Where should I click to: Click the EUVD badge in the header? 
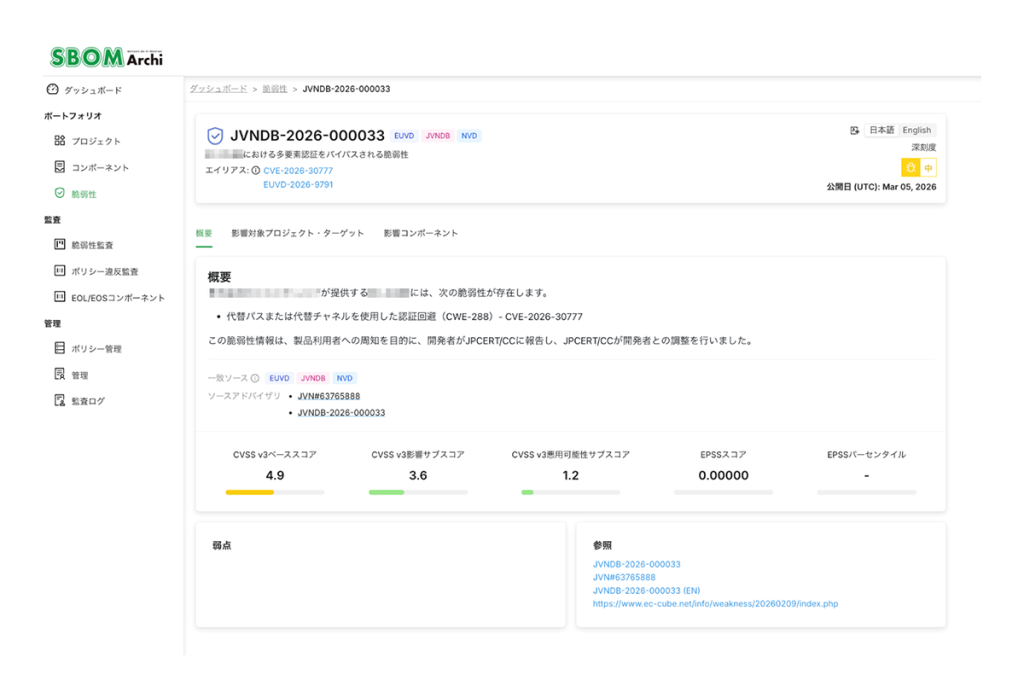[x=404, y=136]
